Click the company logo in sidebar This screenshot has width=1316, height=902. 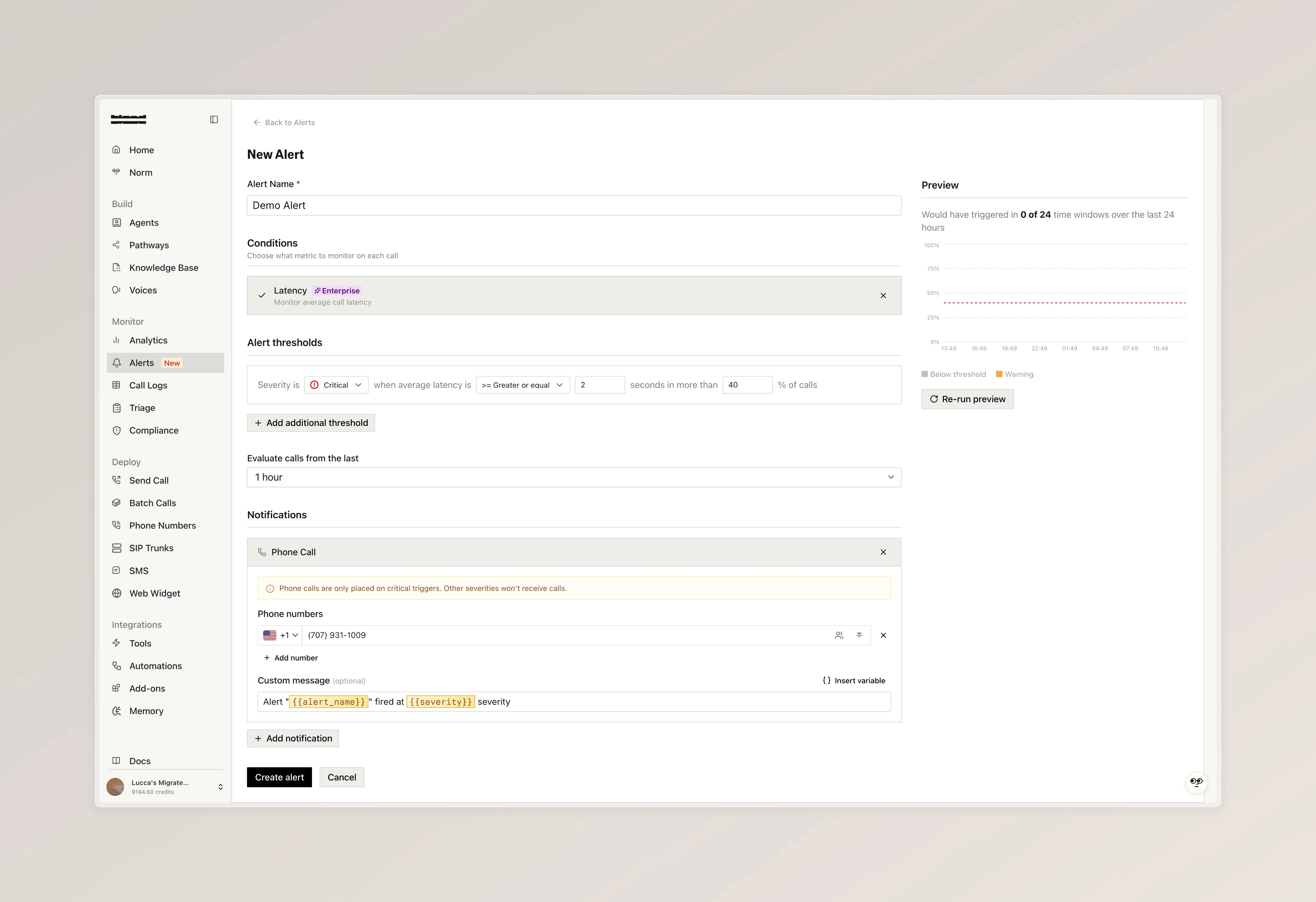click(x=129, y=119)
